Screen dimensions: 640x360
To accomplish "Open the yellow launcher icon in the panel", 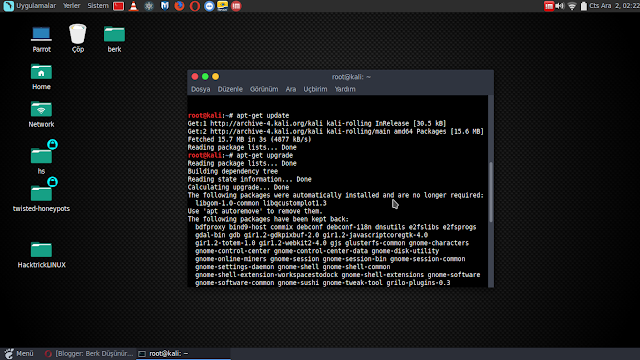I will click(x=222, y=6).
